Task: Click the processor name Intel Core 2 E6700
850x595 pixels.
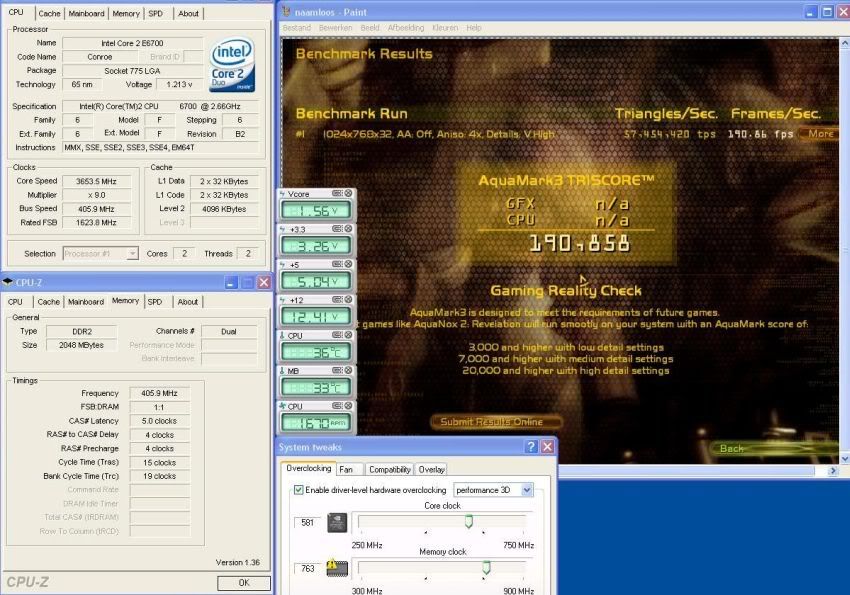Action: 132,43
